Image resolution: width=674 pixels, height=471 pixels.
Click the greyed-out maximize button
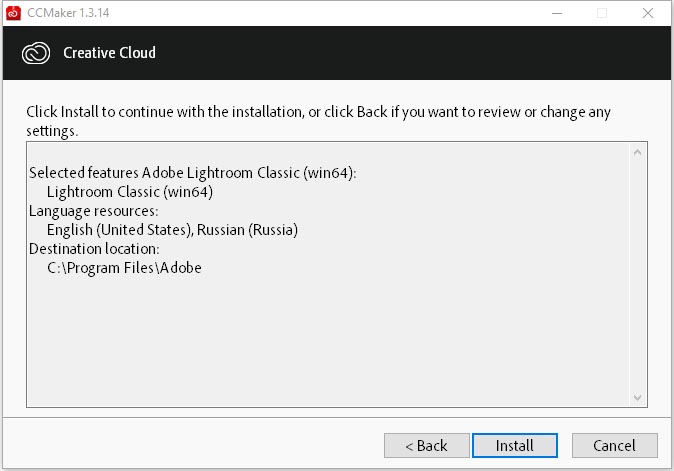tap(602, 13)
